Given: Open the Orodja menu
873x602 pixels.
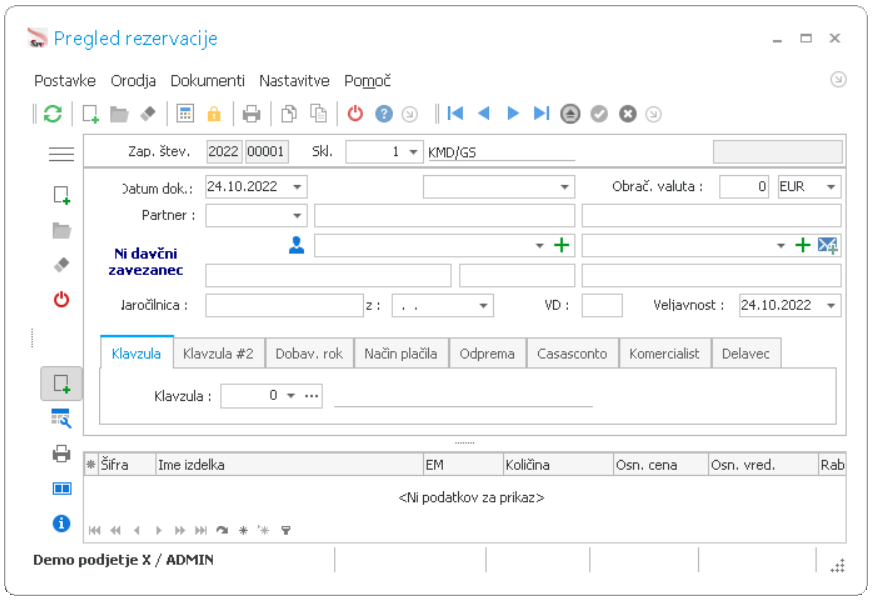Looking at the screenshot, I should coord(133,81).
